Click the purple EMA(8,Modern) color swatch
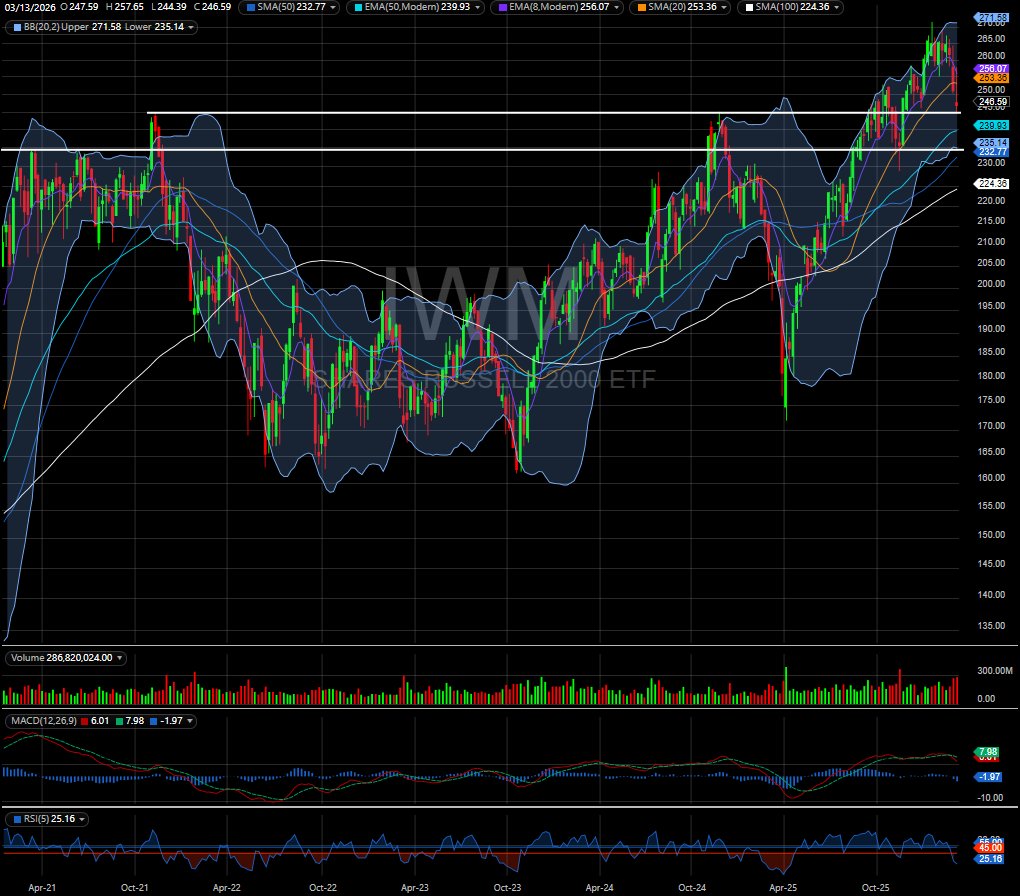1020x896 pixels. (502, 7)
